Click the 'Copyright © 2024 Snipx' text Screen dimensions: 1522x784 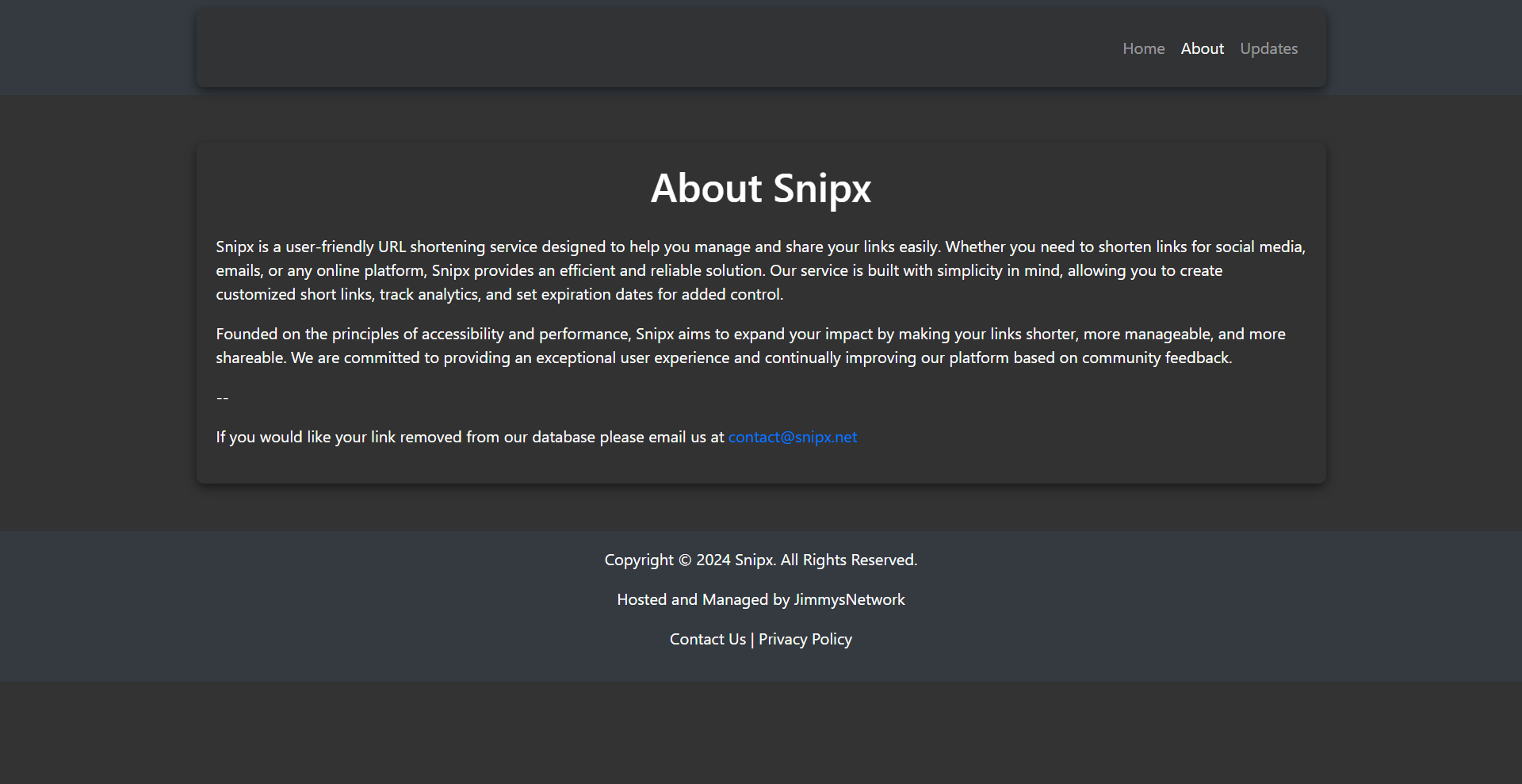tap(688, 560)
